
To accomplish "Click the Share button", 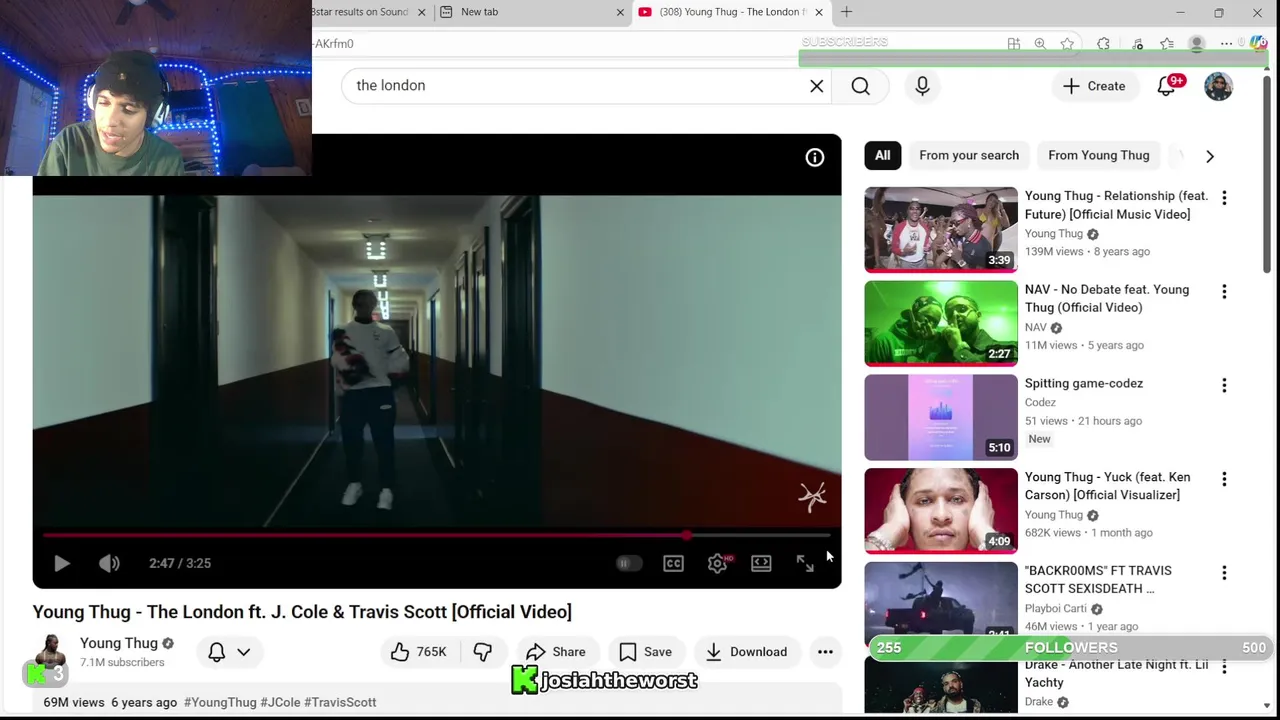I will pyautogui.click(x=556, y=652).
